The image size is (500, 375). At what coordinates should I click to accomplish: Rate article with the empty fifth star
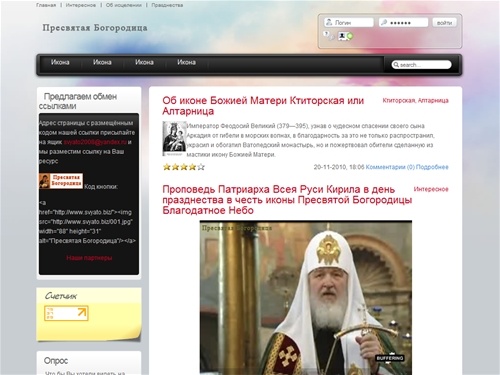point(201,167)
